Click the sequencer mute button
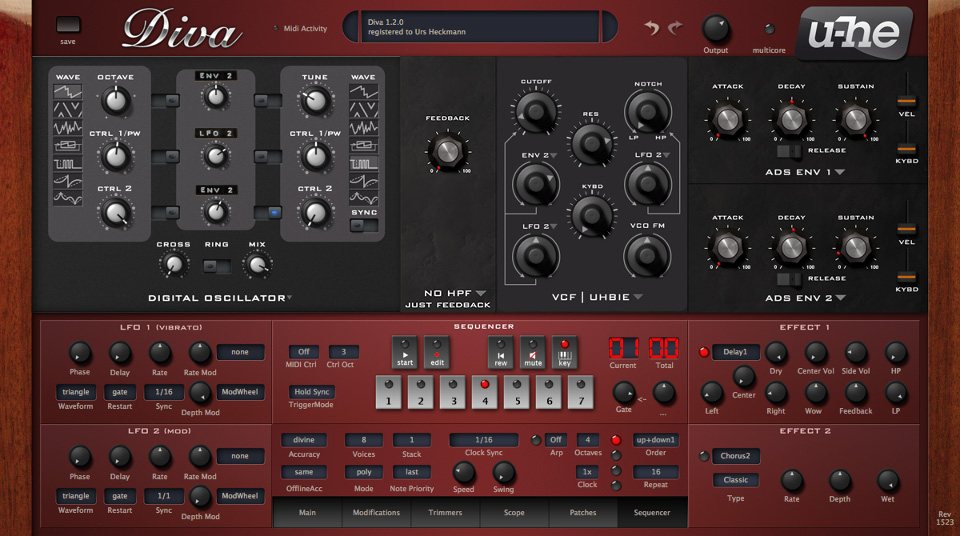Screen dimensions: 960x536 (x=533, y=352)
